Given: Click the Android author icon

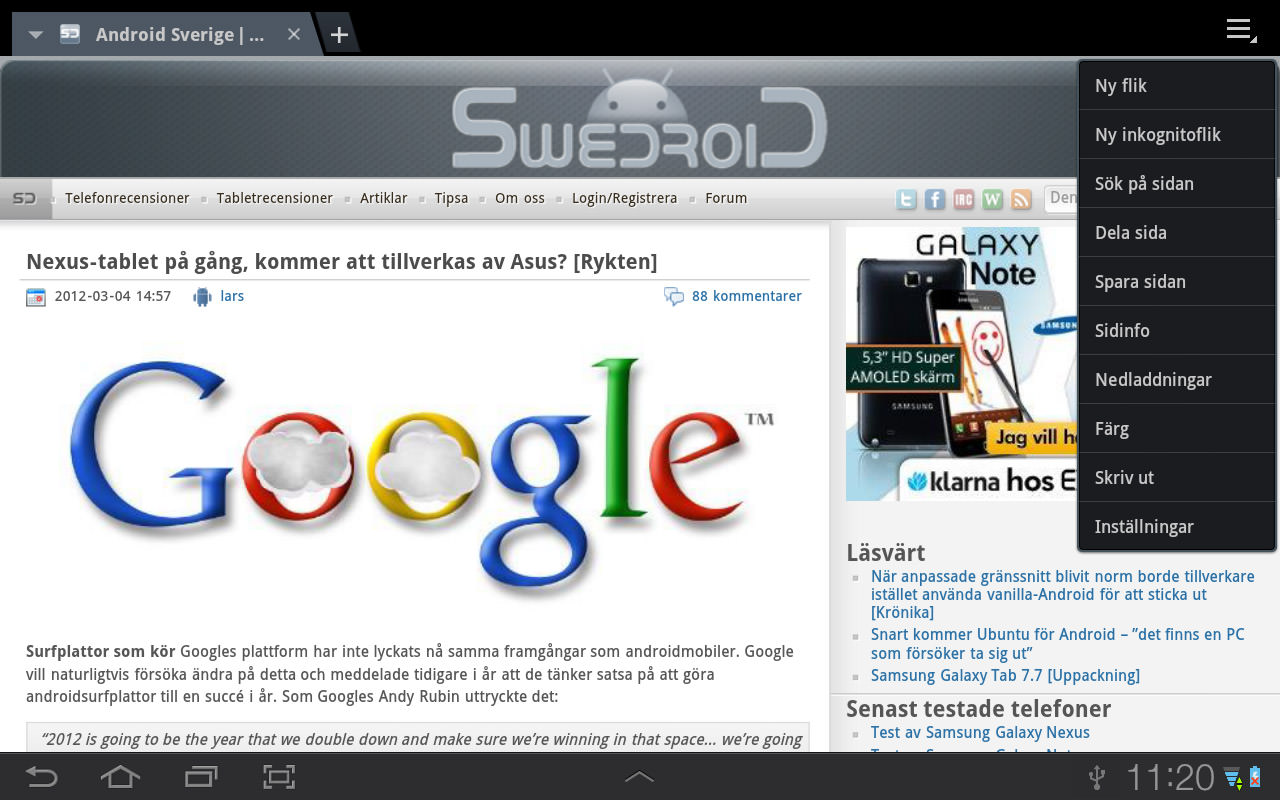Looking at the screenshot, I should tap(203, 297).
